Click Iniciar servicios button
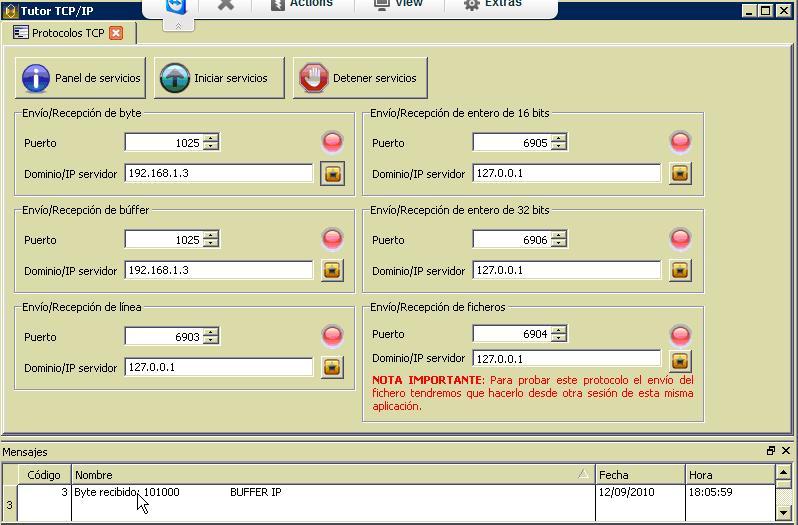 [219, 78]
